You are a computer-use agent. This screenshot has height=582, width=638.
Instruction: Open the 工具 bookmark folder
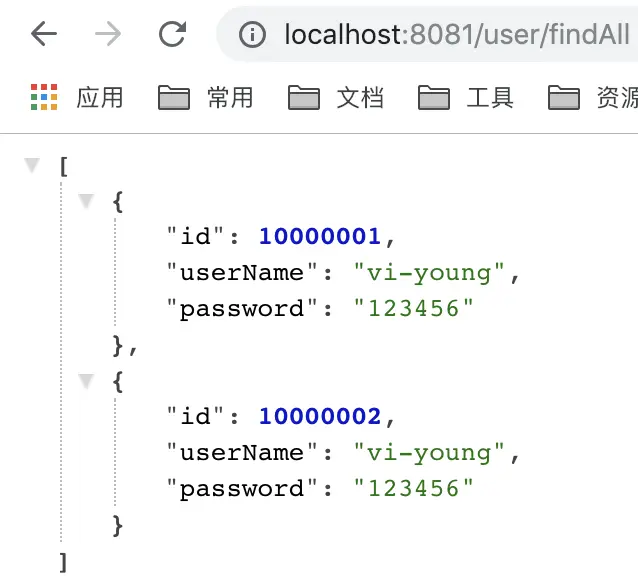[466, 98]
